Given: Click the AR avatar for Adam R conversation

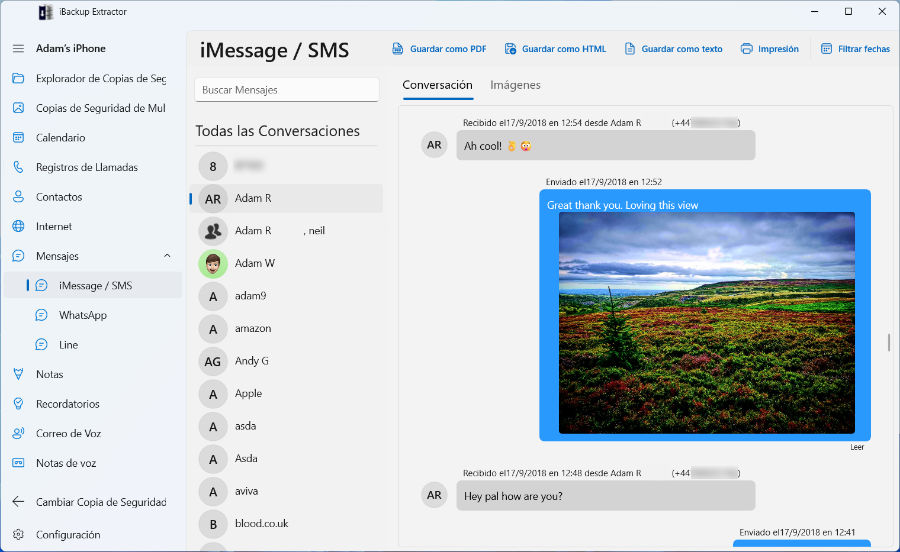Looking at the screenshot, I should click(213, 199).
